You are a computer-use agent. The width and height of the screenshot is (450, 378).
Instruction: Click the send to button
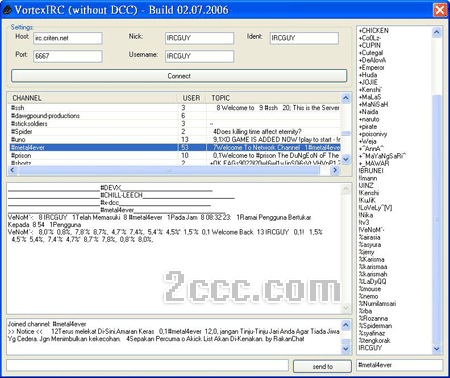point(322,366)
